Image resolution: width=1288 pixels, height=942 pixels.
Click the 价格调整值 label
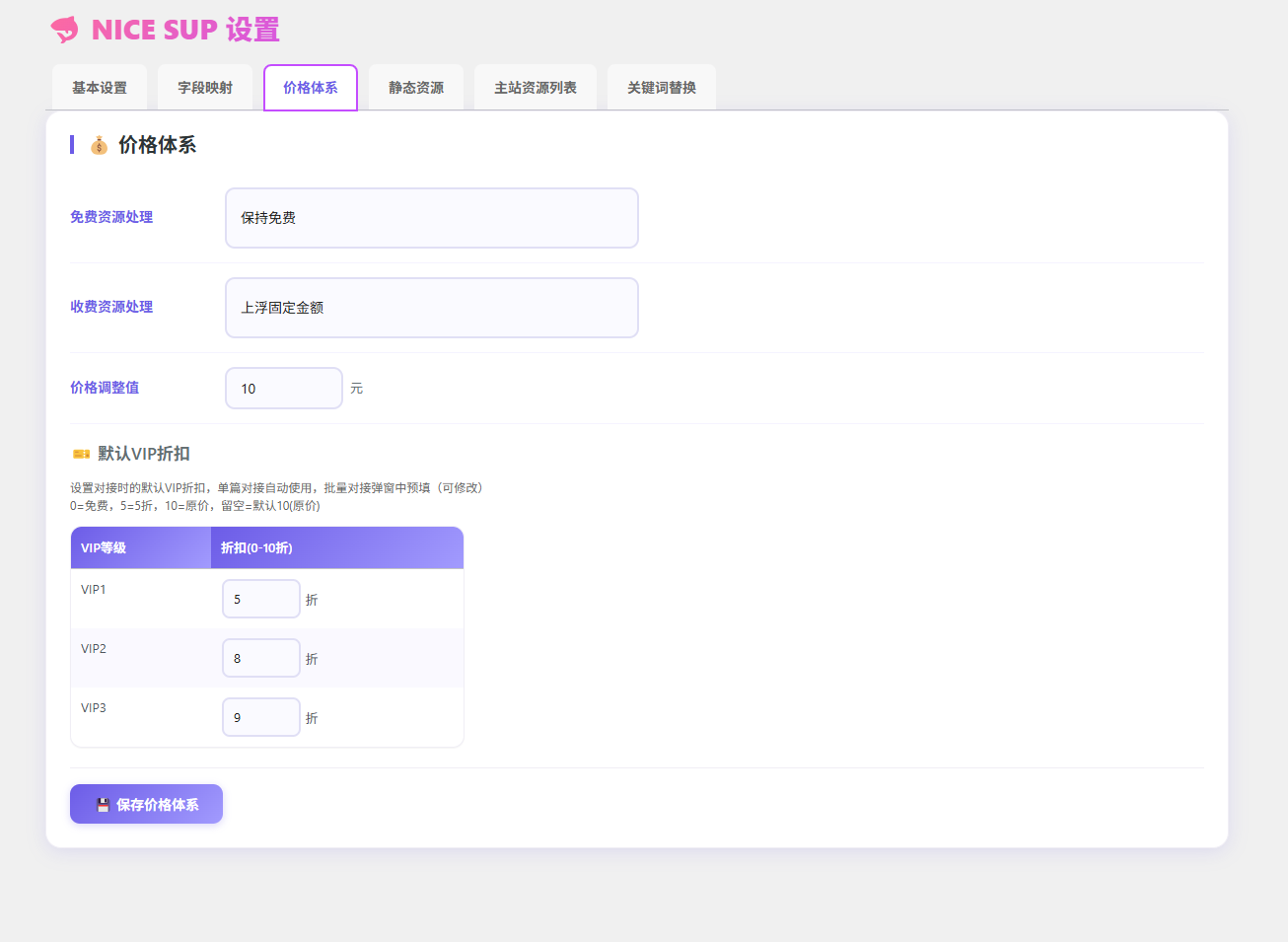(105, 388)
